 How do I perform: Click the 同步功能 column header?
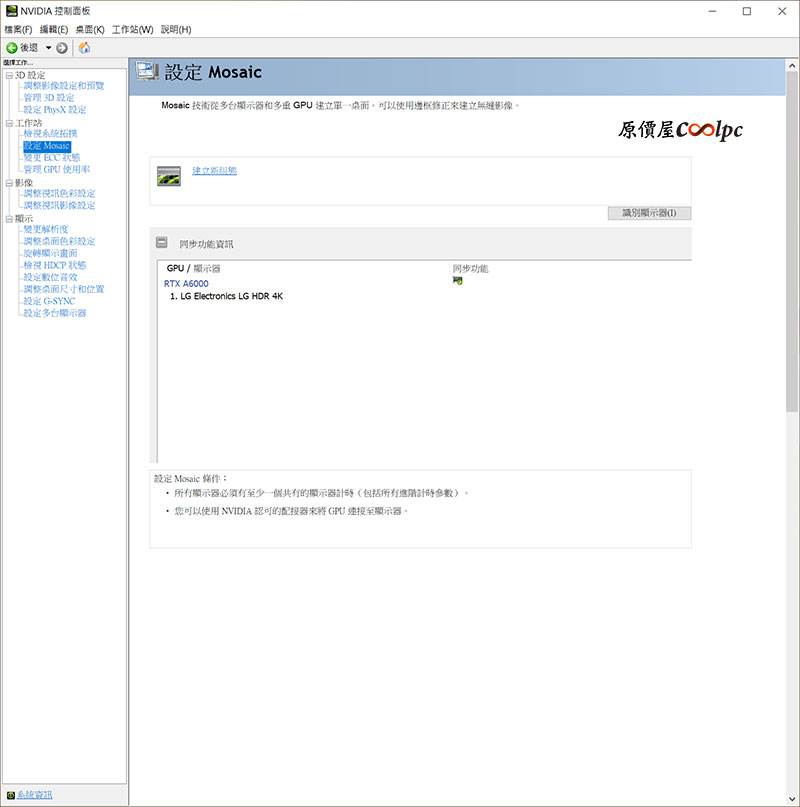click(471, 268)
